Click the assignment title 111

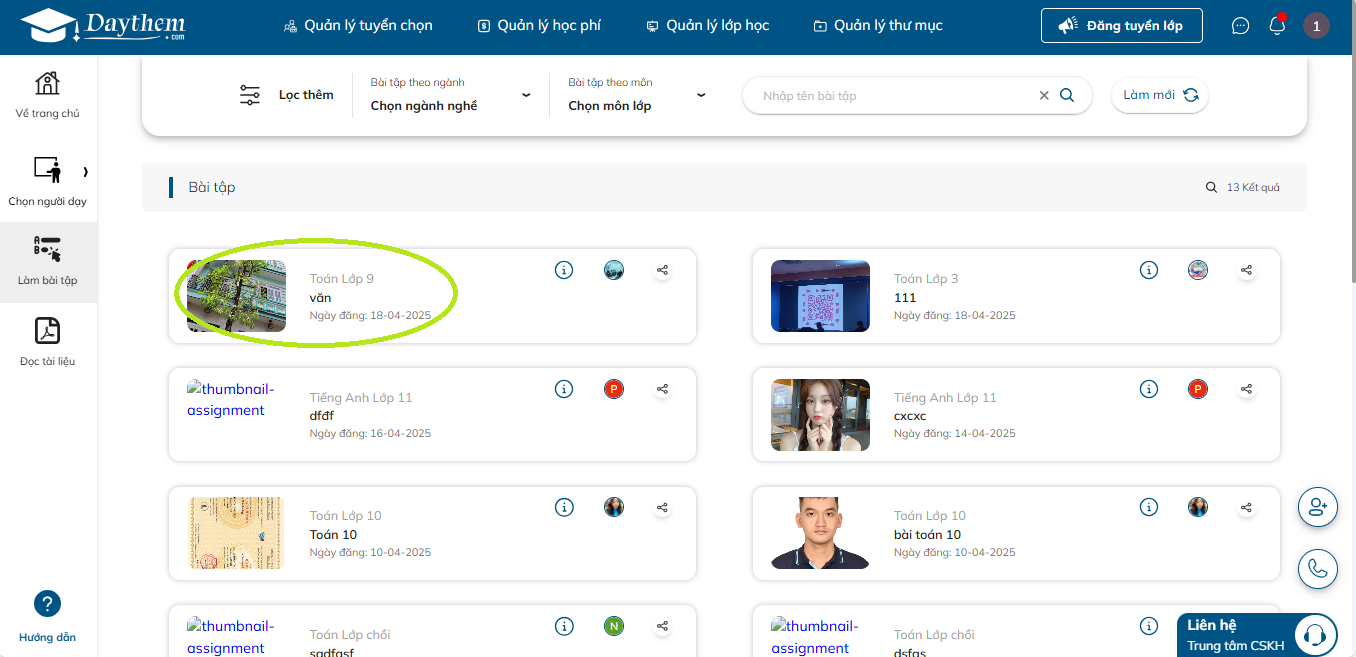click(x=905, y=298)
